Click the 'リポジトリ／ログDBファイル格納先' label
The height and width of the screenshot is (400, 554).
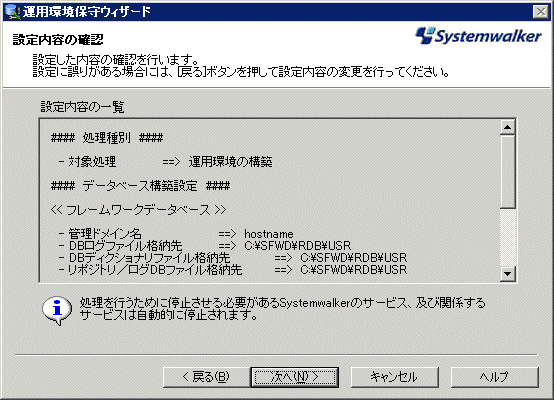coord(155,270)
